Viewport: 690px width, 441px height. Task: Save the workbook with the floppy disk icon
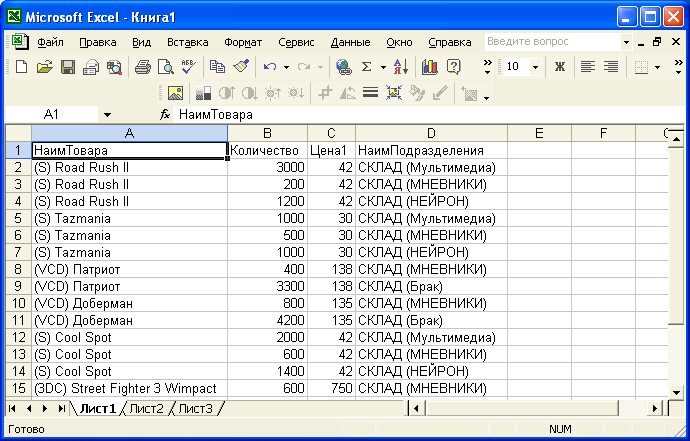(x=68, y=67)
